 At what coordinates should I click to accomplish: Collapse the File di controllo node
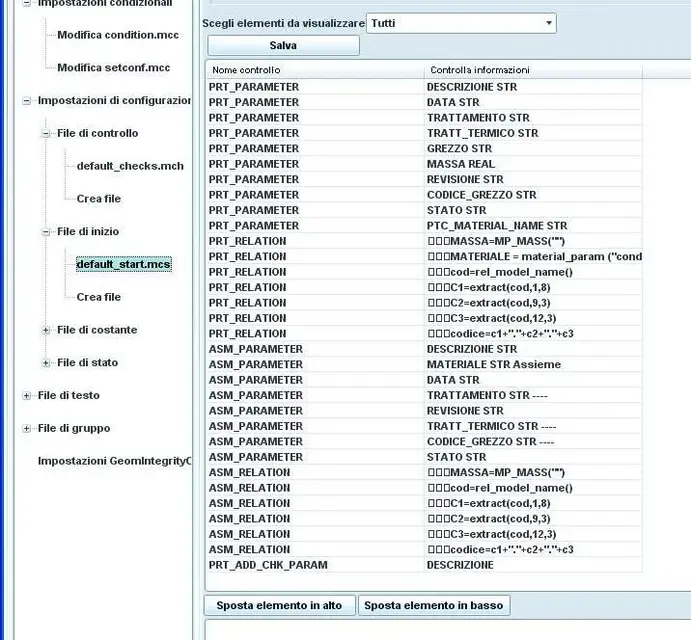46,134
